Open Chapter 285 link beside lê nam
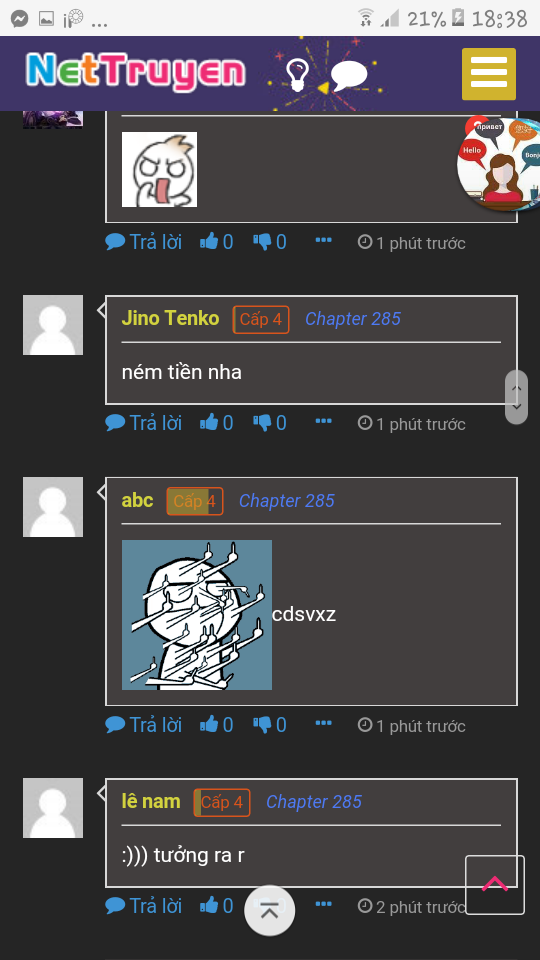The width and height of the screenshot is (540, 960). tap(313, 802)
